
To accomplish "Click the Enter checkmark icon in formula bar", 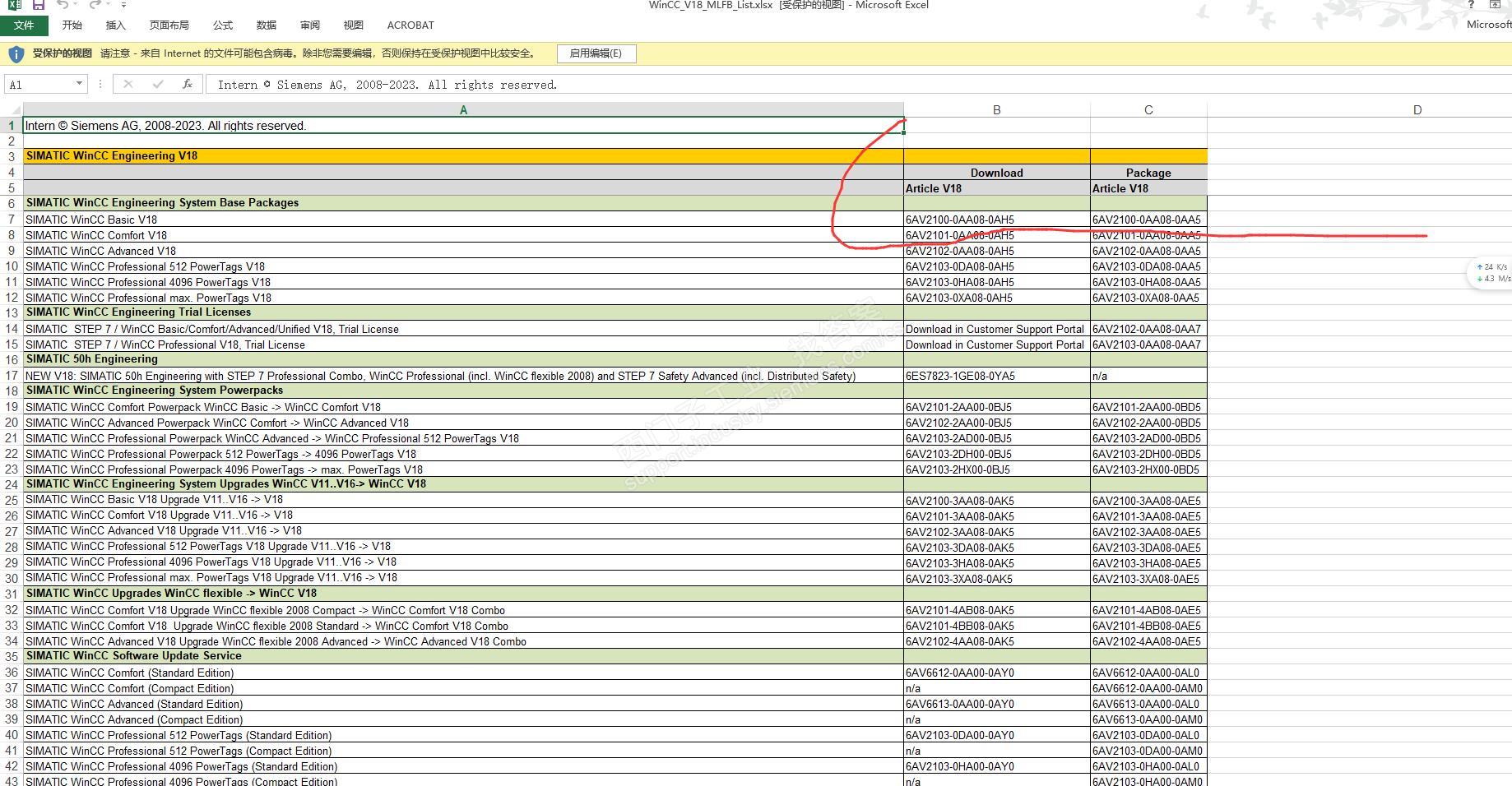I will pyautogui.click(x=158, y=84).
